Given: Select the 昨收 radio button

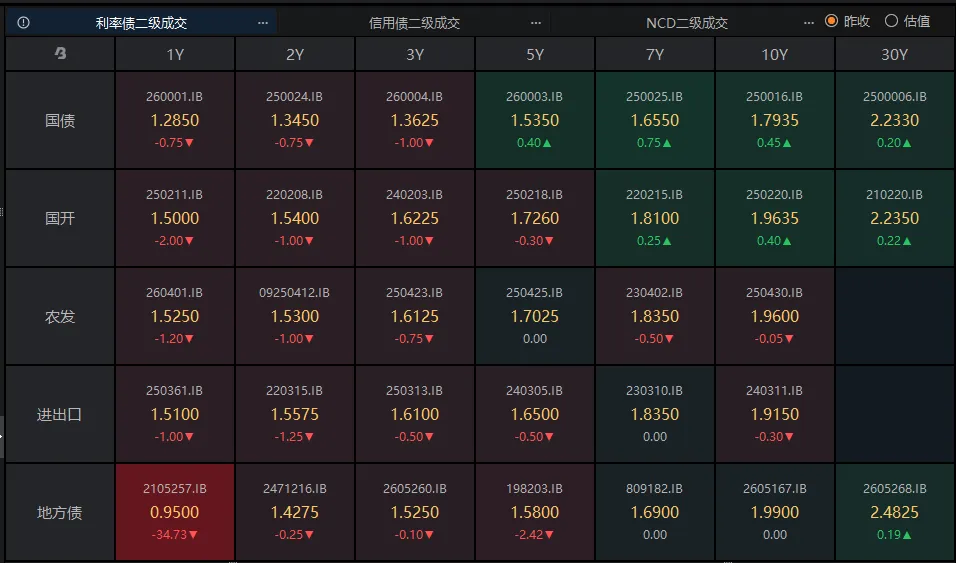Looking at the screenshot, I should point(832,21).
